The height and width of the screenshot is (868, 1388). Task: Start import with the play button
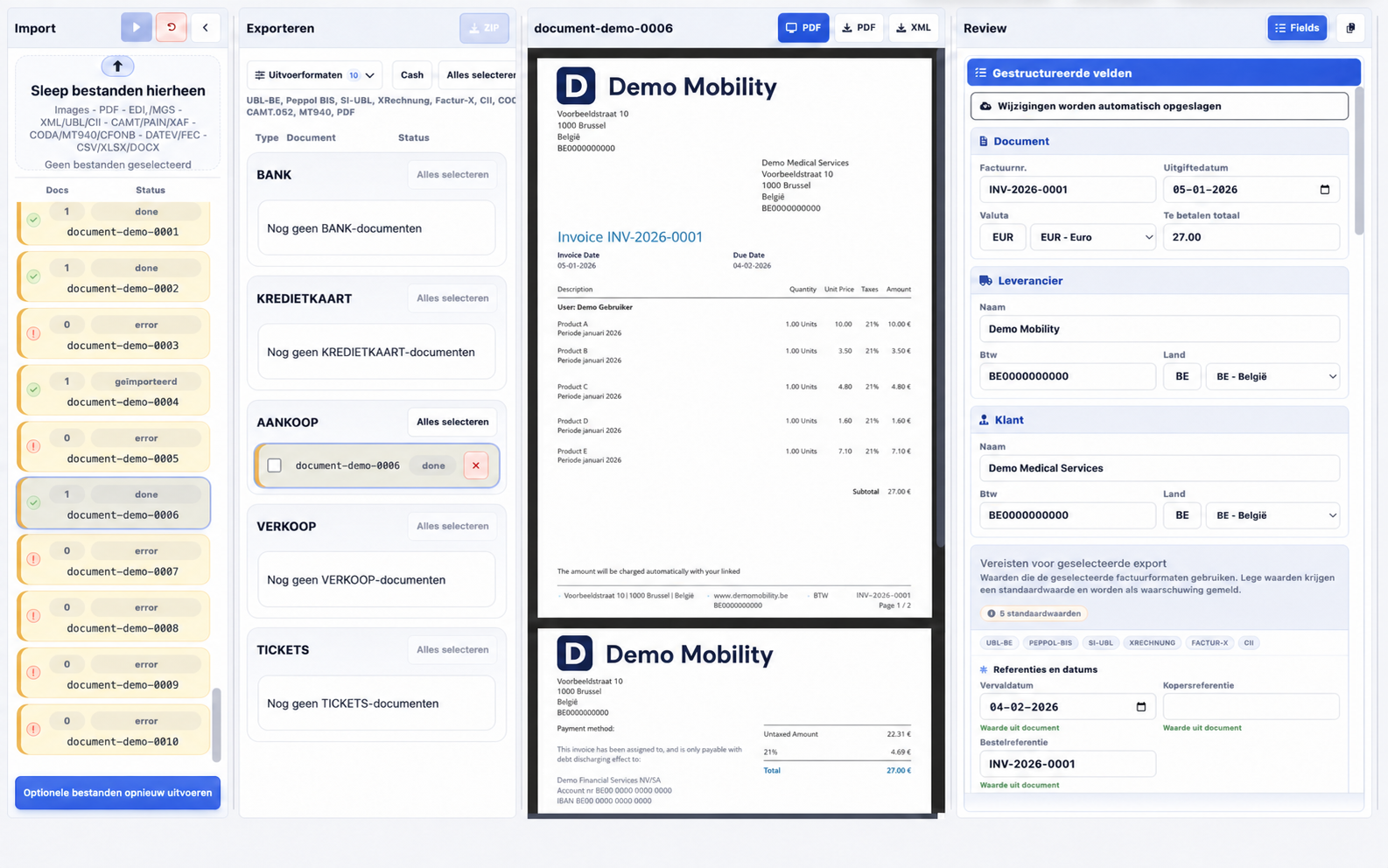[x=136, y=27]
